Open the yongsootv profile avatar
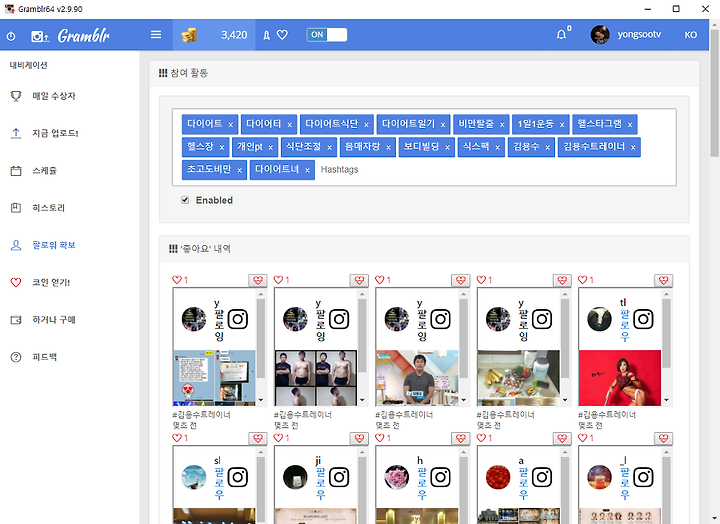This screenshot has height=524, width=720. [600, 35]
